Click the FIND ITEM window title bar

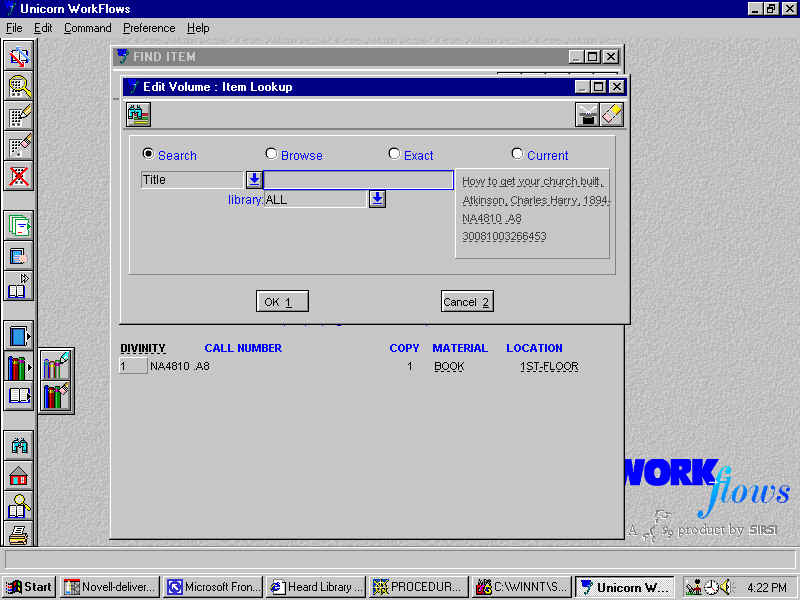342,57
